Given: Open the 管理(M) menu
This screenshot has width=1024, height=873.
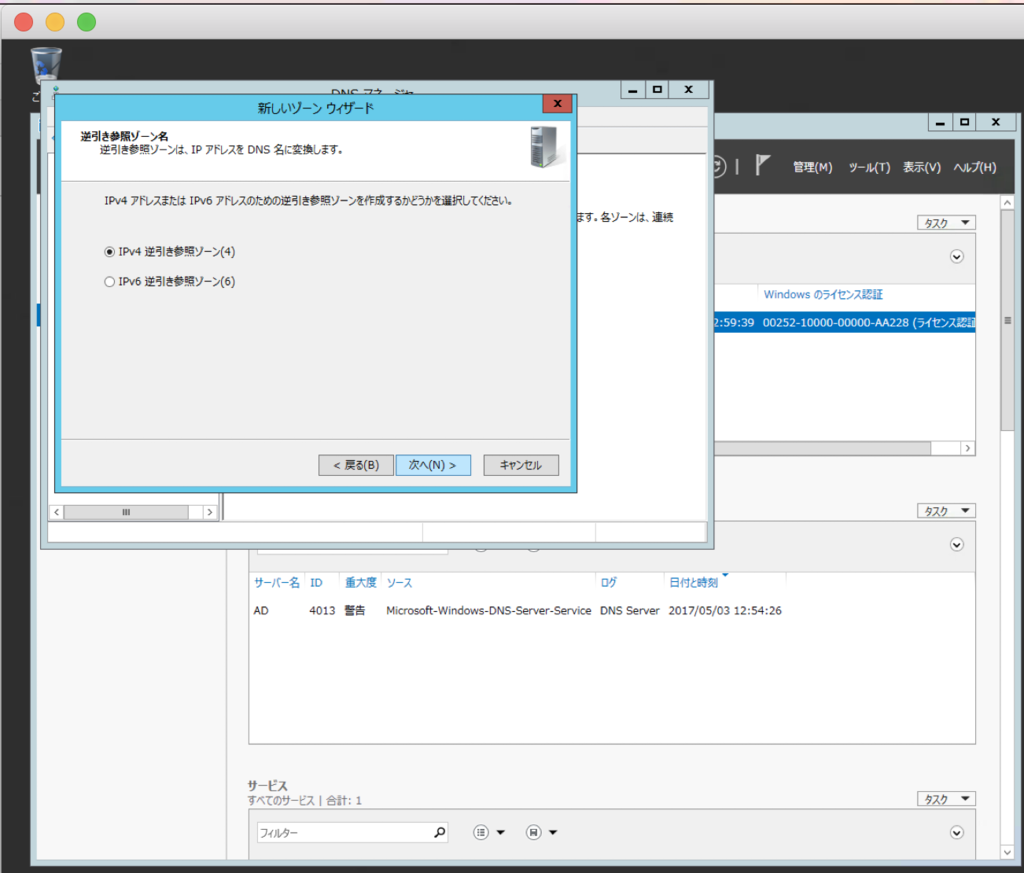Looking at the screenshot, I should 812,167.
